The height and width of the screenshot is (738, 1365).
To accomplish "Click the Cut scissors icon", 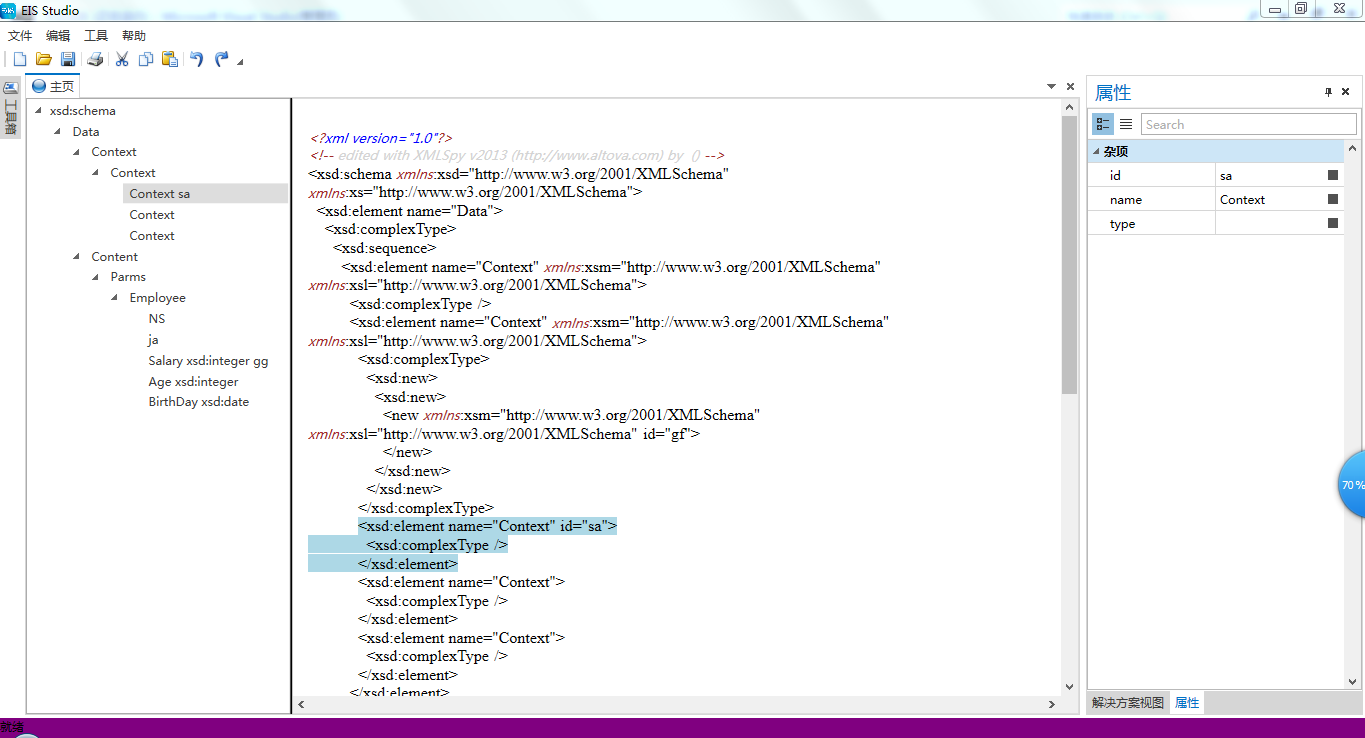I will (x=122, y=59).
